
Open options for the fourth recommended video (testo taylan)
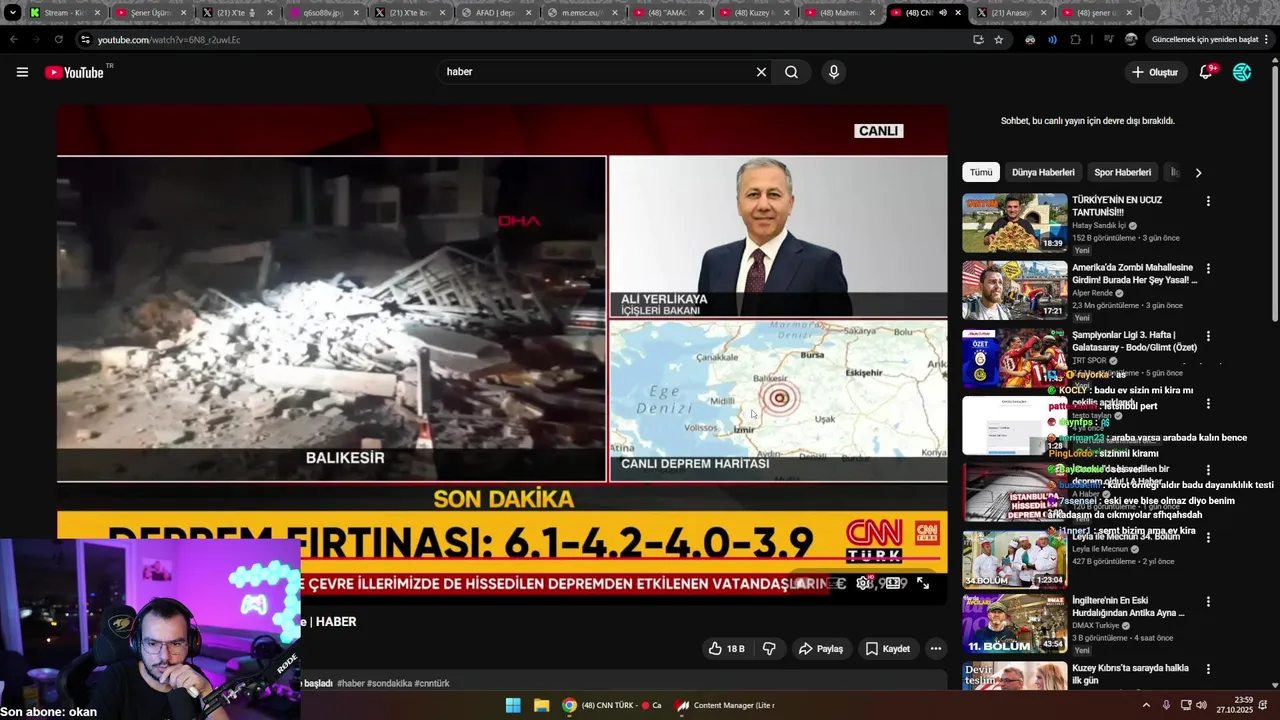(x=1208, y=404)
